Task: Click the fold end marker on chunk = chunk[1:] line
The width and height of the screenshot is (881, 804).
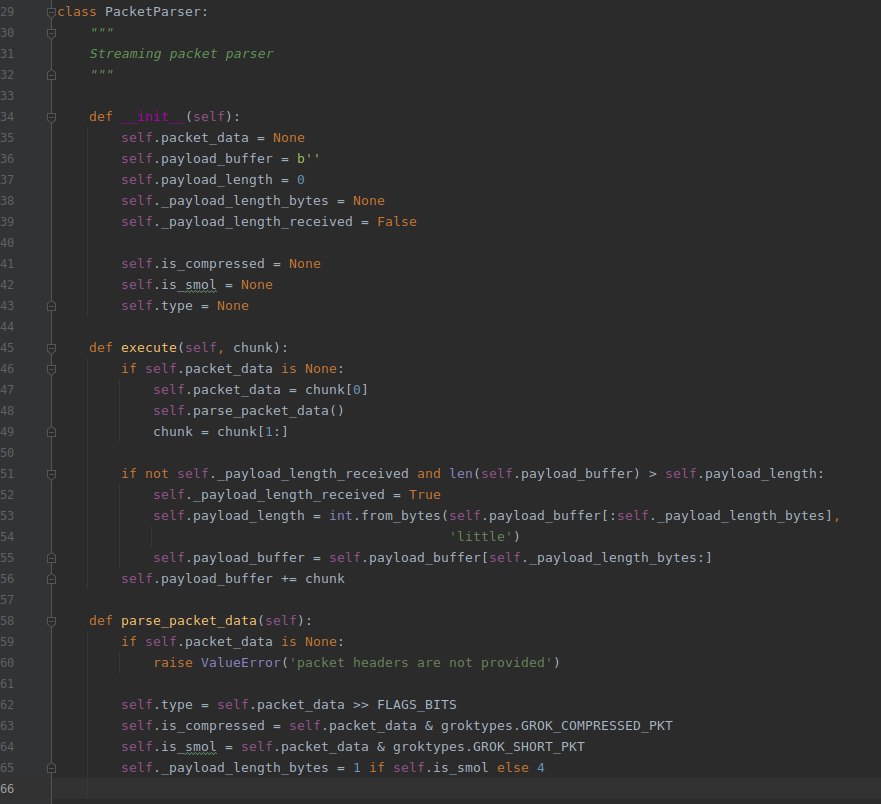Action: pyautogui.click(x=51, y=432)
